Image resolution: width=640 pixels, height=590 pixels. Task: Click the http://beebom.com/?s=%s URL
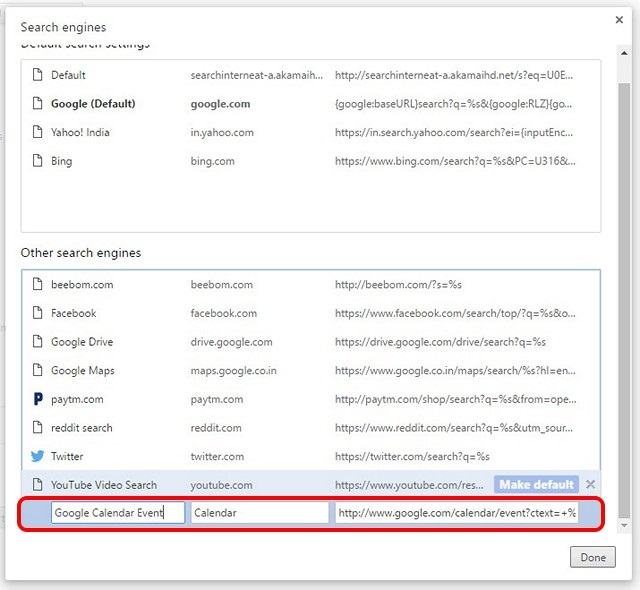(x=398, y=284)
